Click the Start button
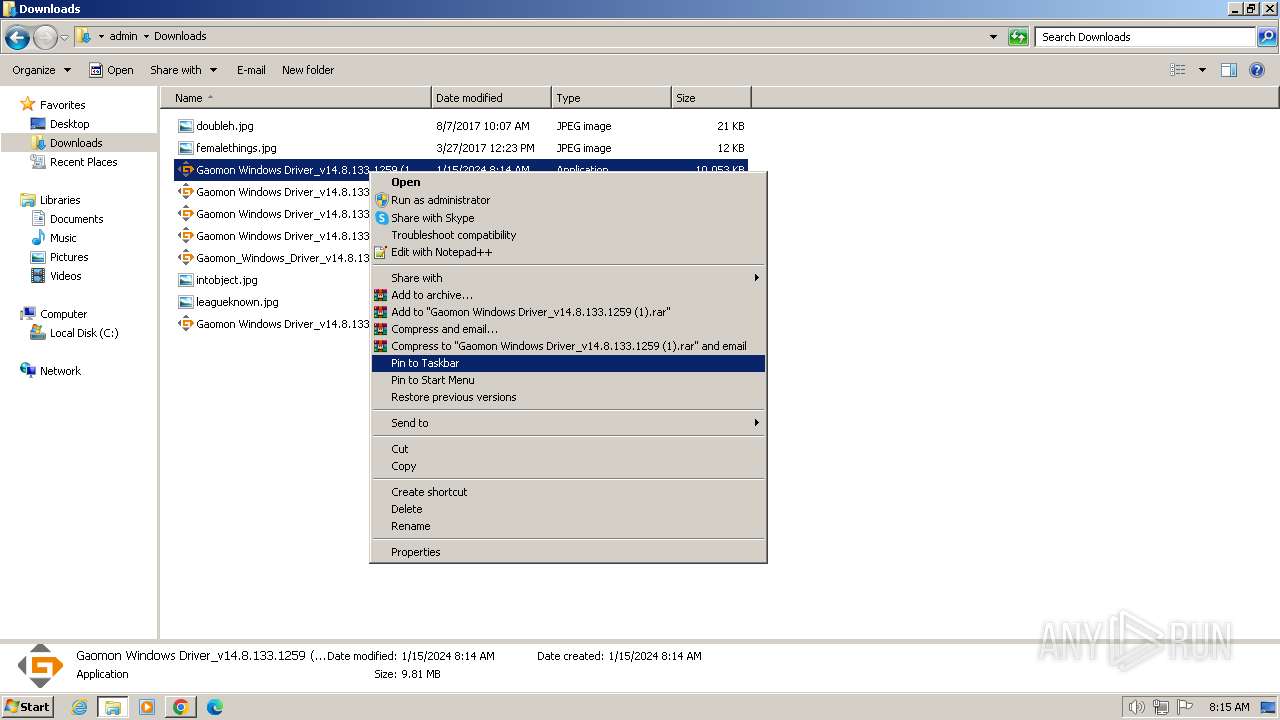Image resolution: width=1280 pixels, height=720 pixels. (x=27, y=707)
